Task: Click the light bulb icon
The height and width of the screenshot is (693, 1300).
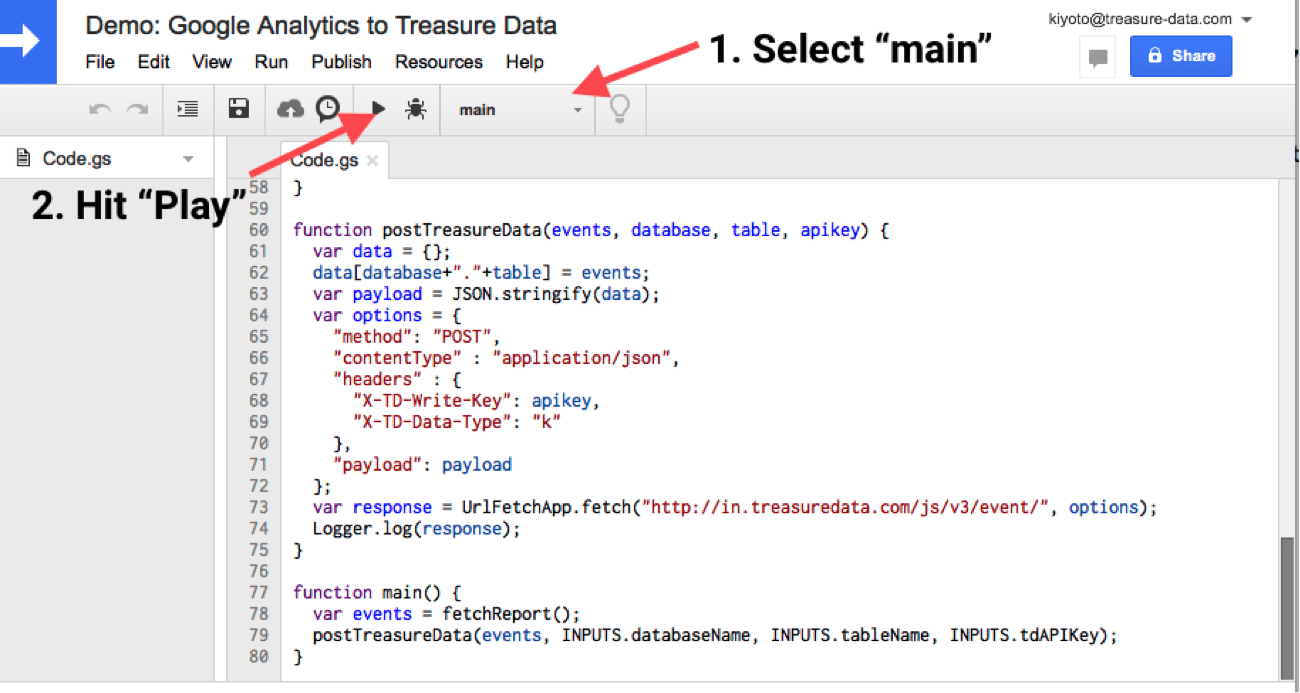Action: (x=620, y=109)
